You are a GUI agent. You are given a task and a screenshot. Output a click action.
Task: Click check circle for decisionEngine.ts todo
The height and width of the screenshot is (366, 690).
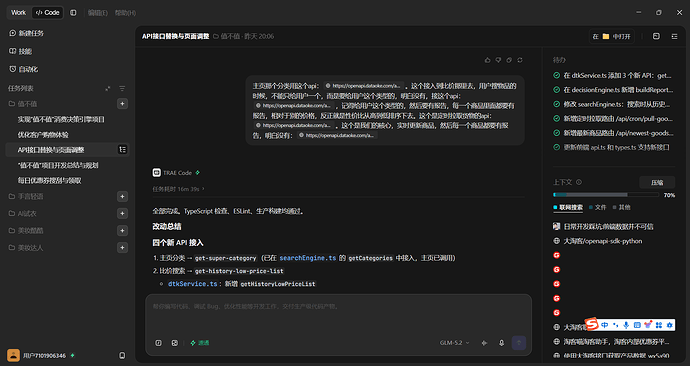tap(556, 90)
